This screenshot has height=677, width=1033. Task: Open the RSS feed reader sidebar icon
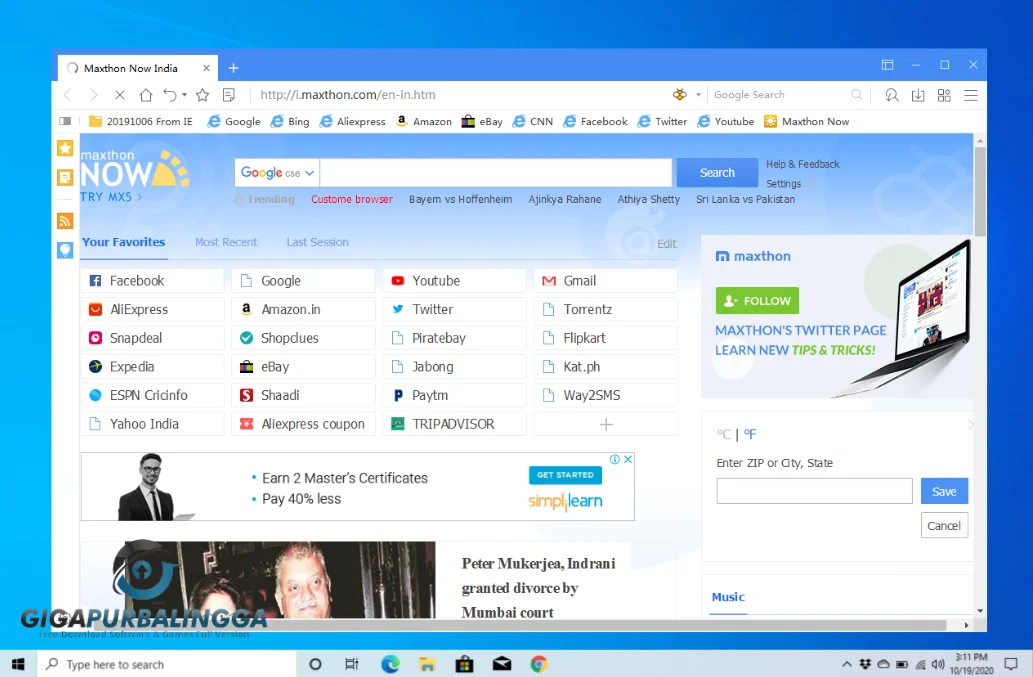[x=64, y=221]
